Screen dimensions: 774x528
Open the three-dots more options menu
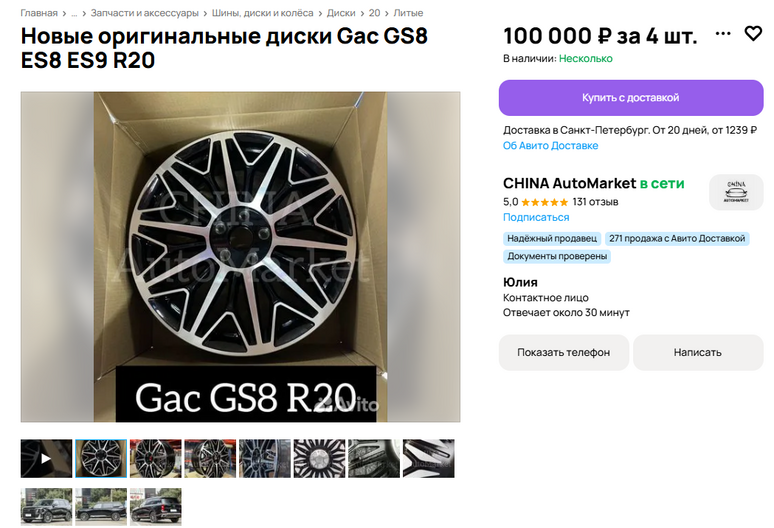(723, 34)
